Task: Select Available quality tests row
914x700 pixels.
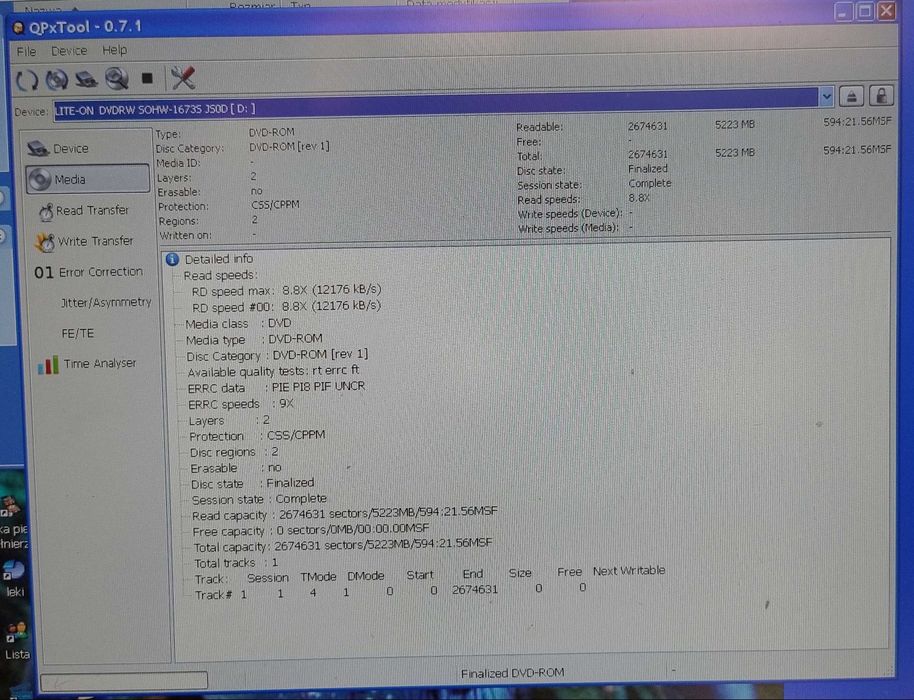Action: [273, 371]
